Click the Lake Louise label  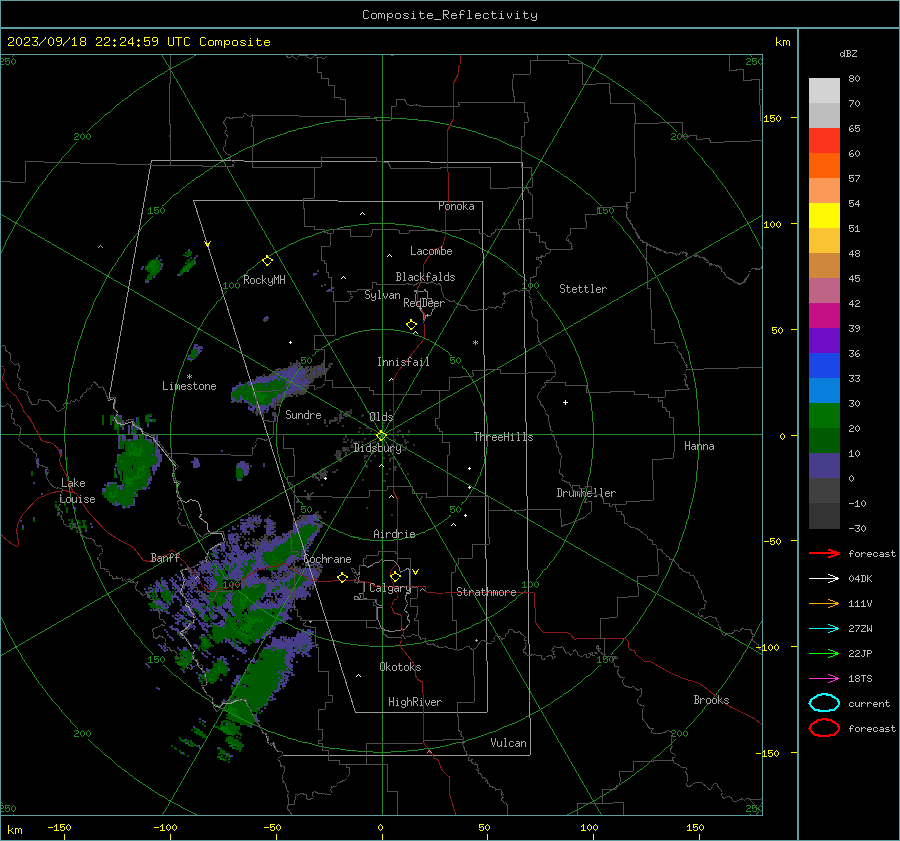(x=77, y=491)
